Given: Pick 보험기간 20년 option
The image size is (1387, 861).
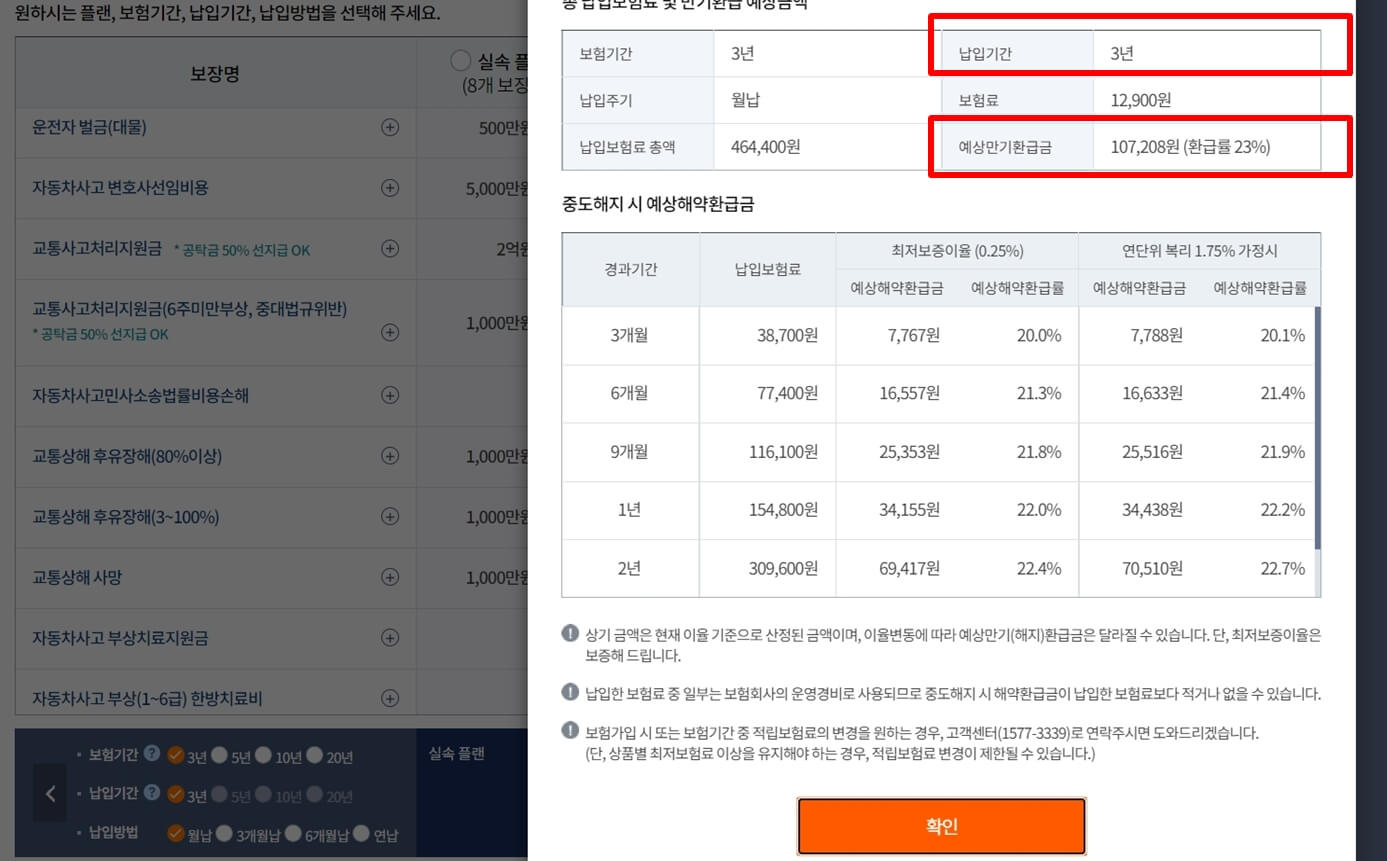Looking at the screenshot, I should (x=314, y=755).
